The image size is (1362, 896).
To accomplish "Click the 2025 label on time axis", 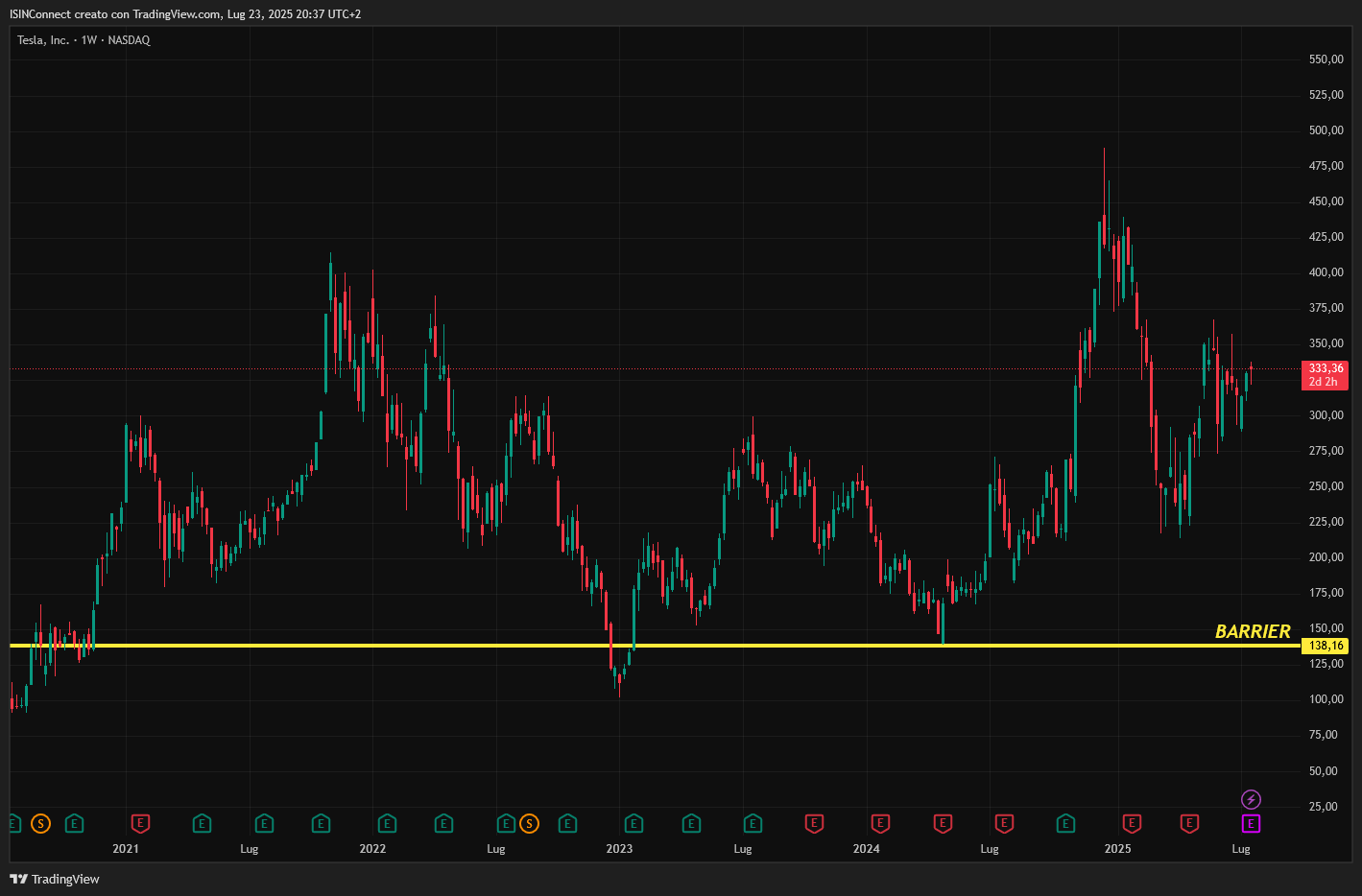I will click(1117, 849).
